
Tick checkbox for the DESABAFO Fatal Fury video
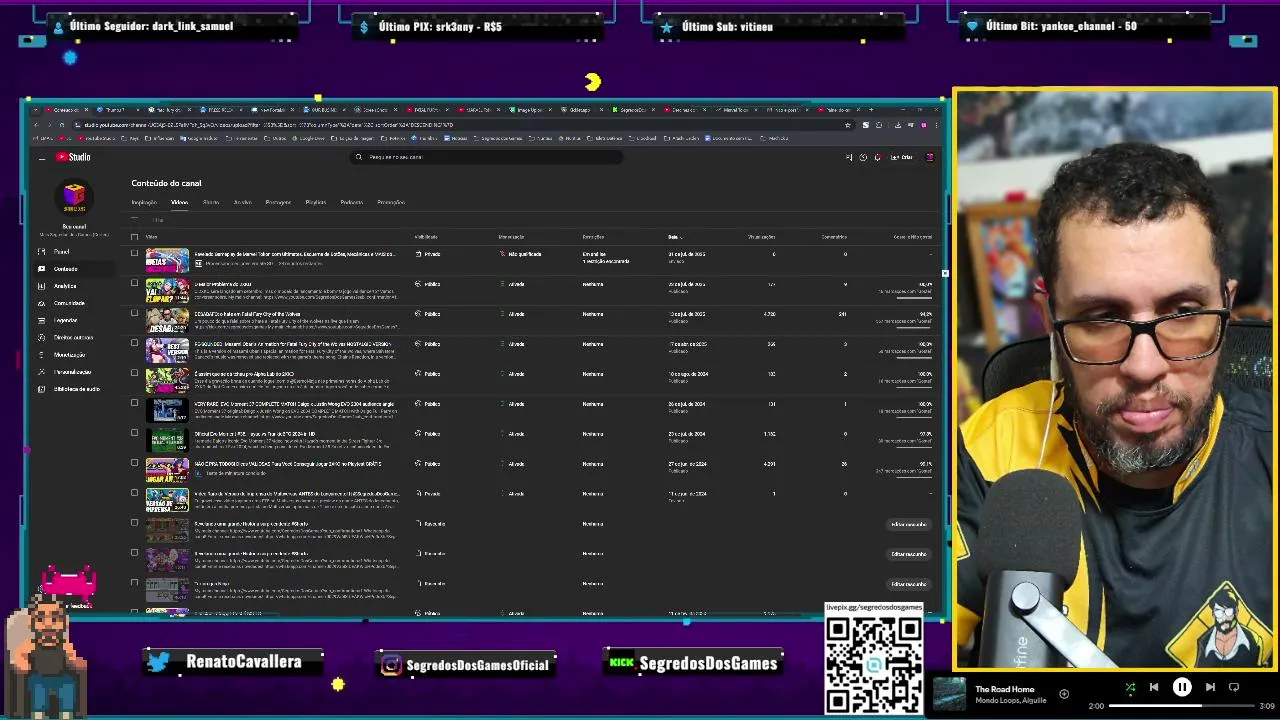134,313
